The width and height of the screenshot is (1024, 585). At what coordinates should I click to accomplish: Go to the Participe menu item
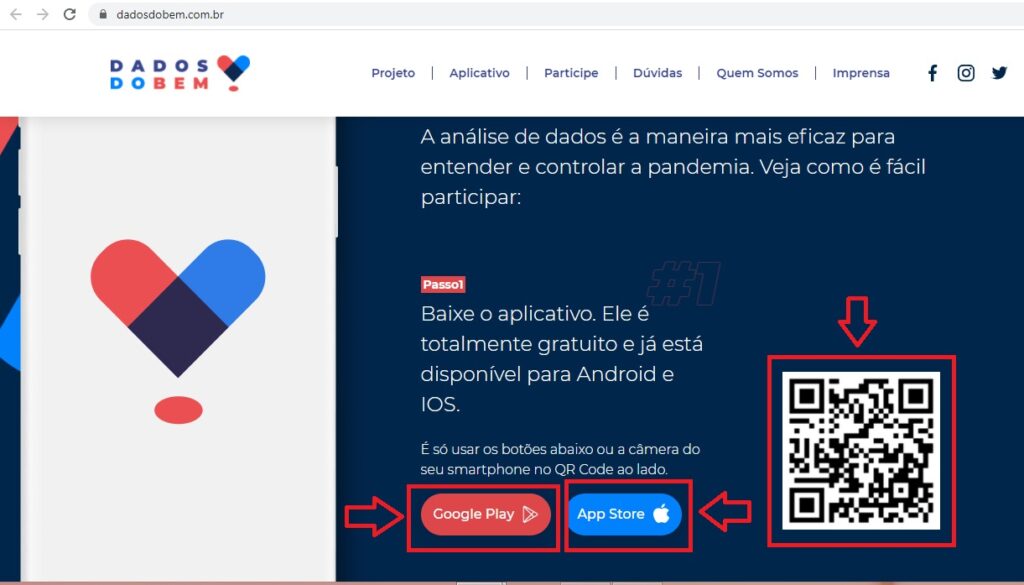pos(571,73)
